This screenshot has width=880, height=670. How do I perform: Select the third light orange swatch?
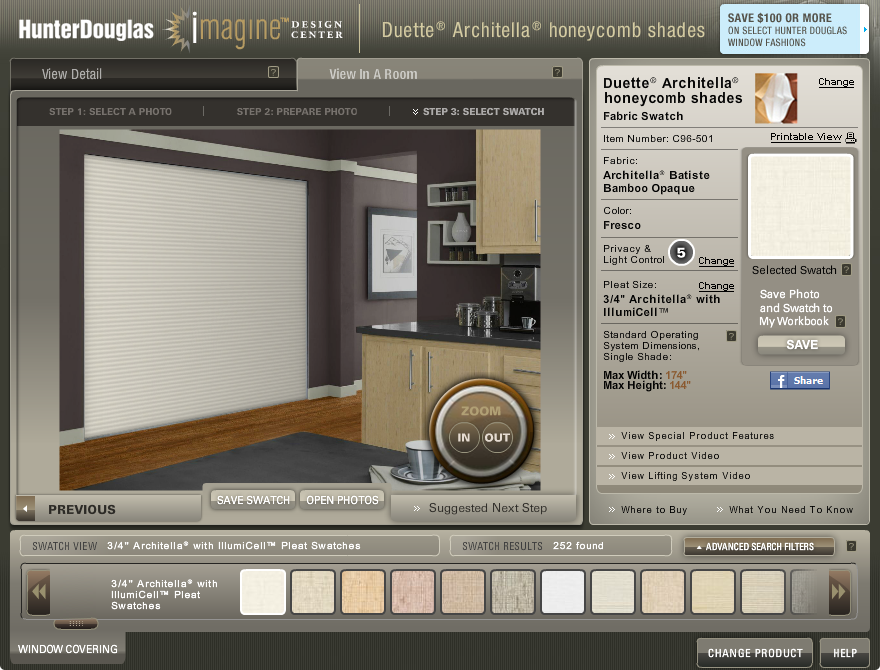[363, 592]
